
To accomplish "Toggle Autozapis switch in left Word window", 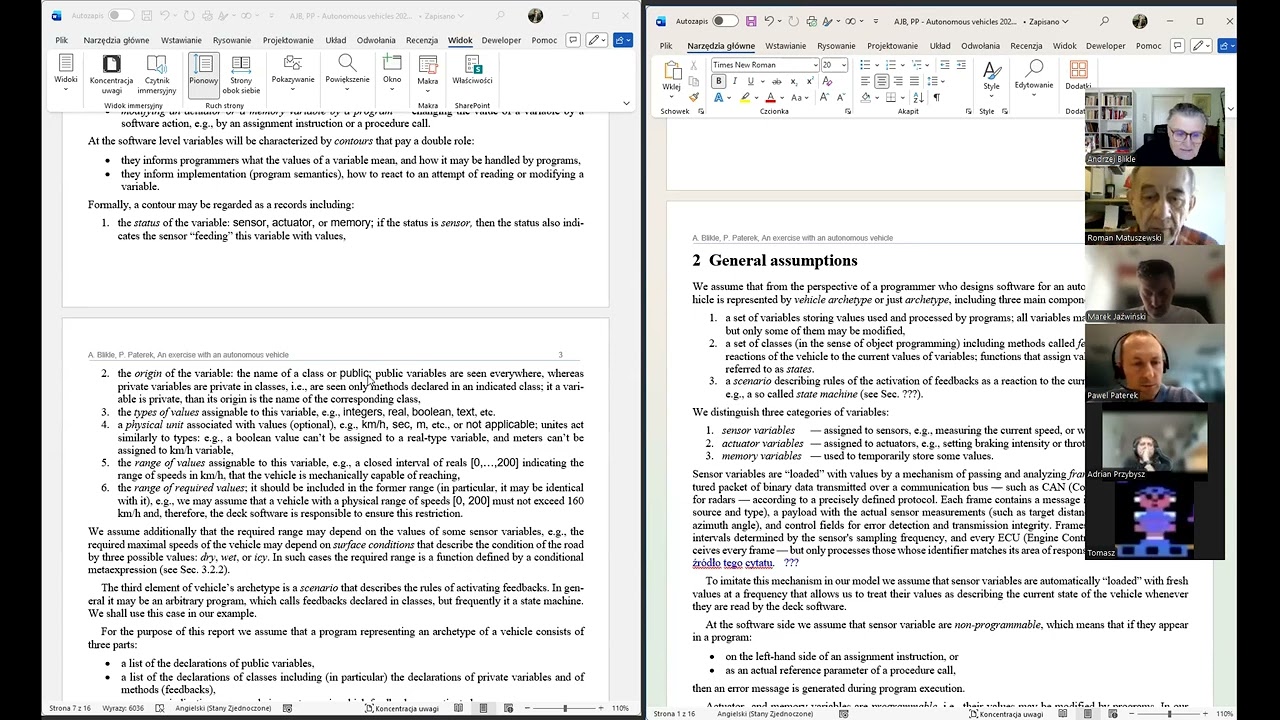I will 121,15.
